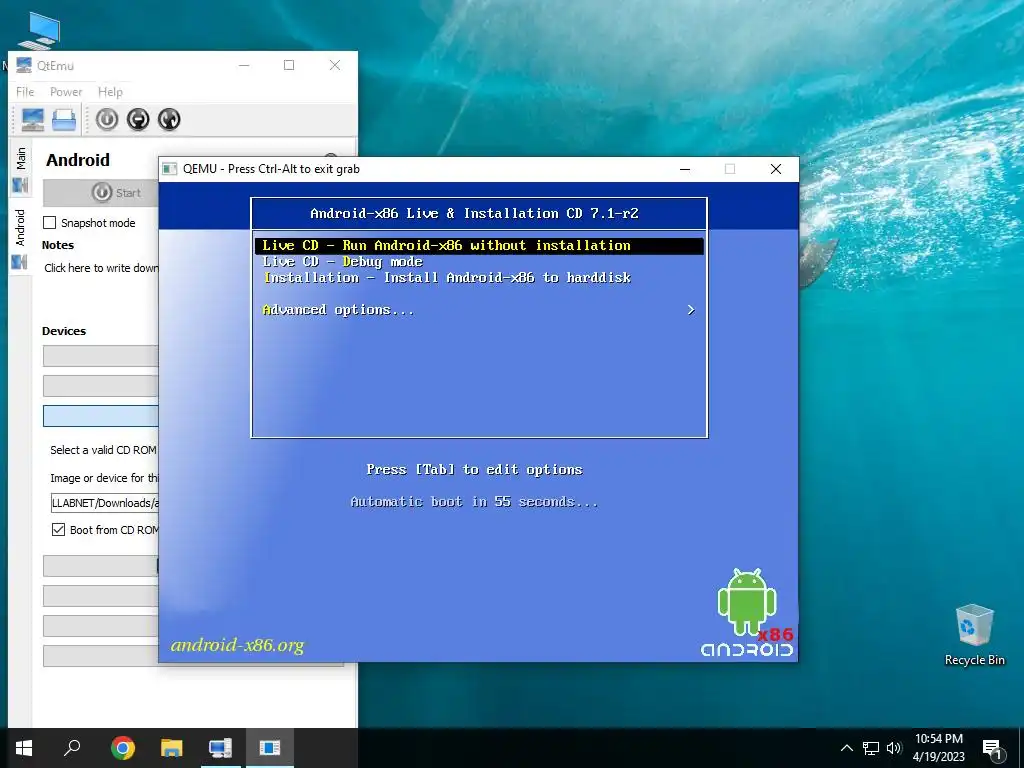1024x768 pixels.
Task: Click the CD ROM image path field
Action: tap(104, 503)
